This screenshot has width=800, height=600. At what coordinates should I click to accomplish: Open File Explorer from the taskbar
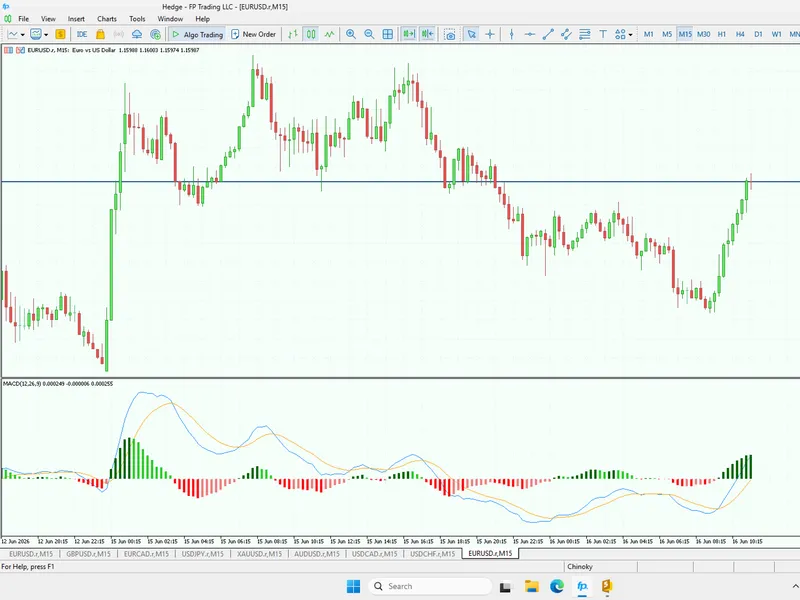[532, 586]
